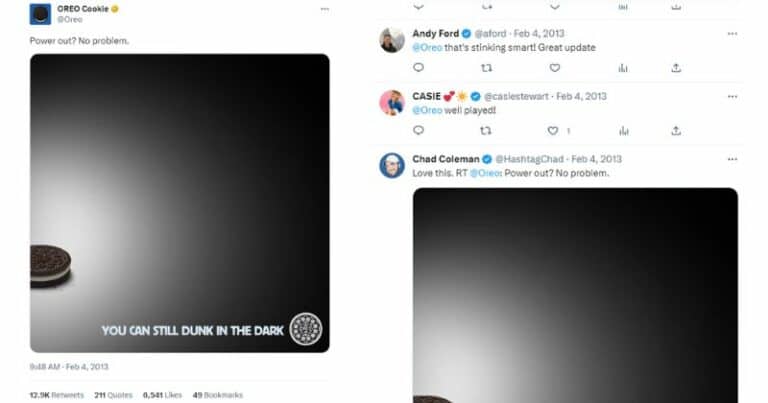
Task: Open more menu on Andy Ford's tweet
Action: (732, 34)
